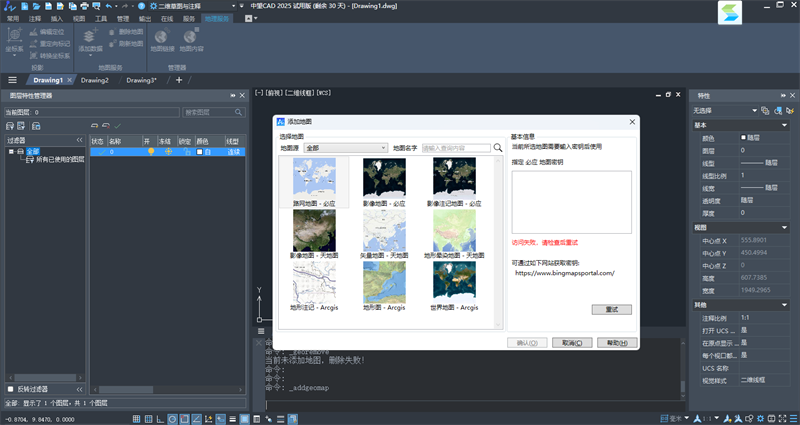
Task: Switch to the 插入 ribbon tab
Action: (57, 18)
